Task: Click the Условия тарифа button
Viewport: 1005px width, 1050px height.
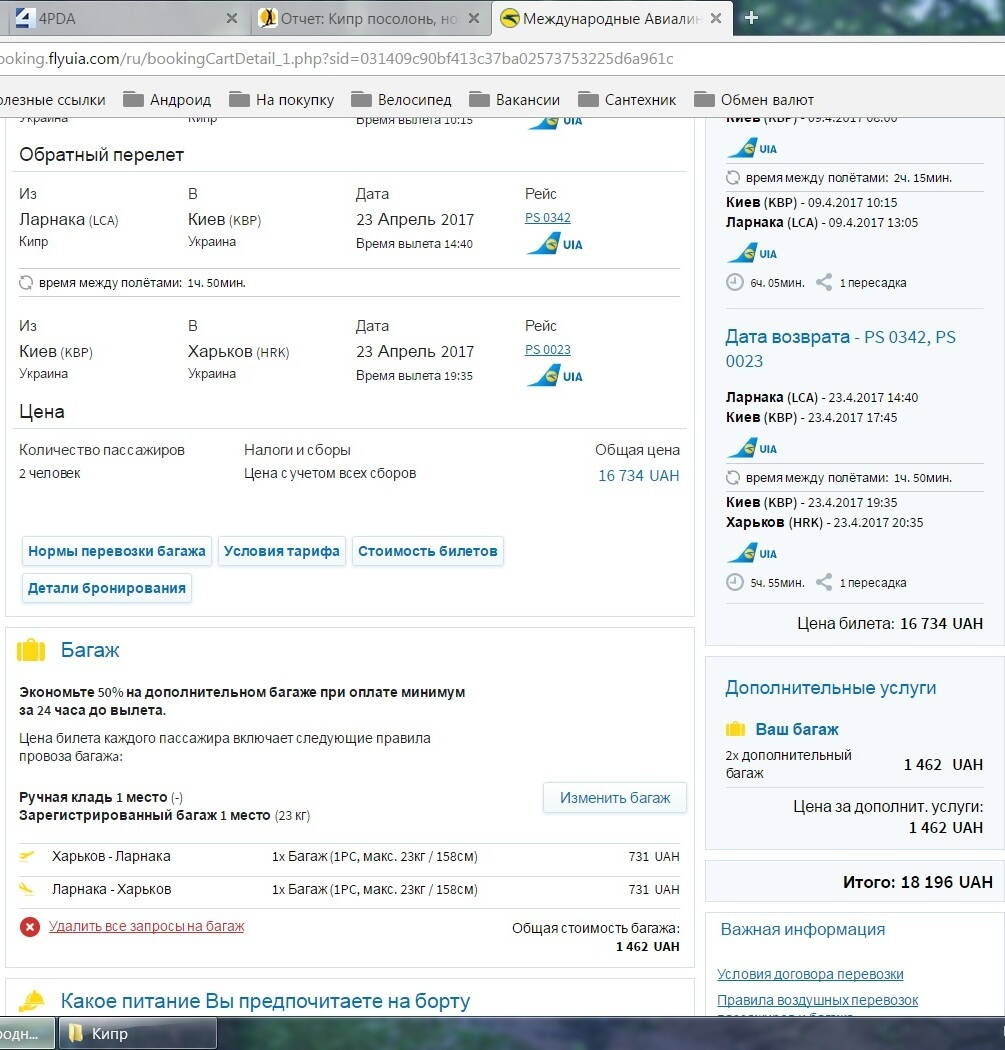Action: click(x=281, y=551)
